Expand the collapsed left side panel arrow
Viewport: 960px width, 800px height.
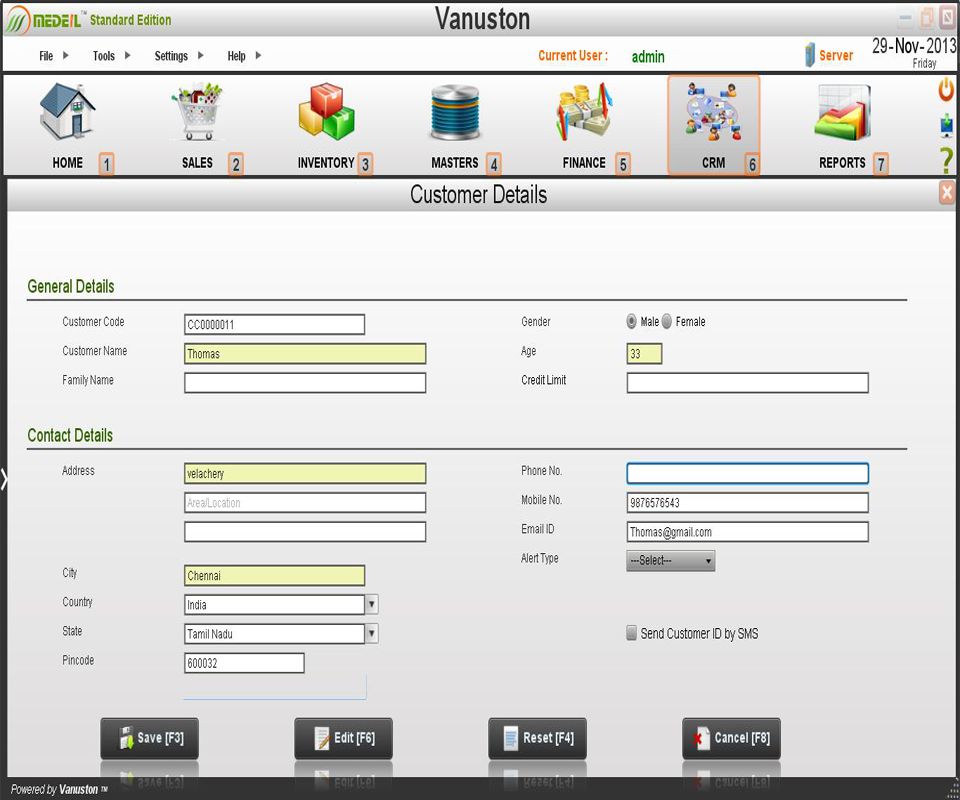click(4, 479)
